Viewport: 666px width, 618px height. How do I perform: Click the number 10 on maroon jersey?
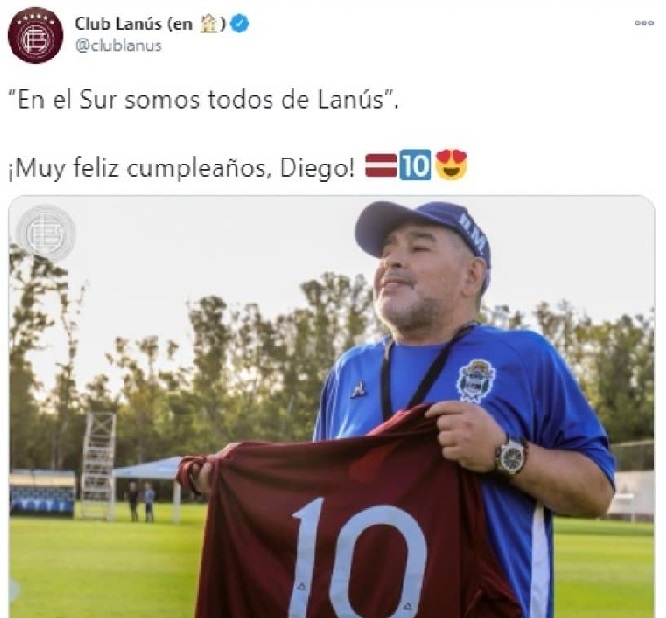[358, 559]
